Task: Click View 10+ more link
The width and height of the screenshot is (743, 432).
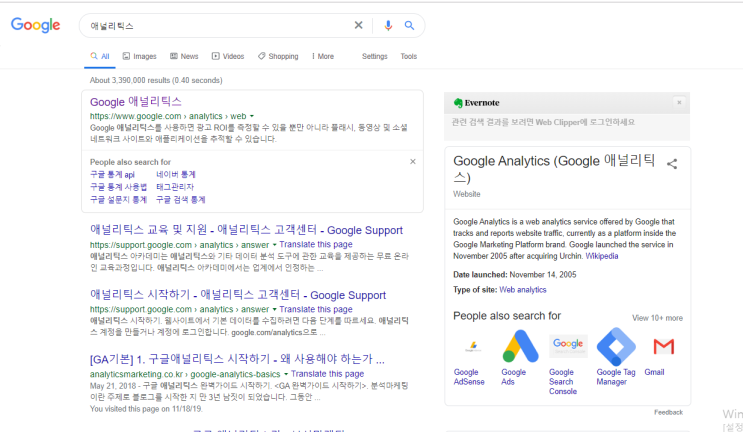Action: (x=657, y=318)
